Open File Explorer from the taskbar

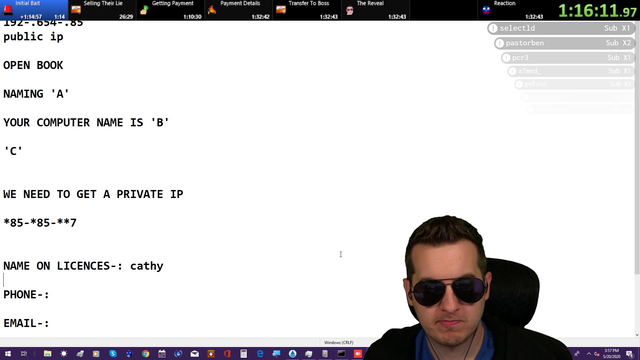pos(47,353)
